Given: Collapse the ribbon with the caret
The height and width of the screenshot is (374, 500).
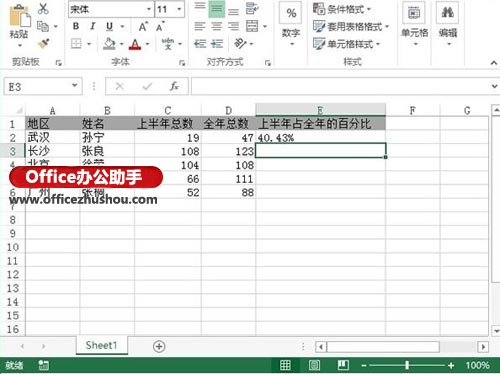Looking at the screenshot, I should (494, 63).
